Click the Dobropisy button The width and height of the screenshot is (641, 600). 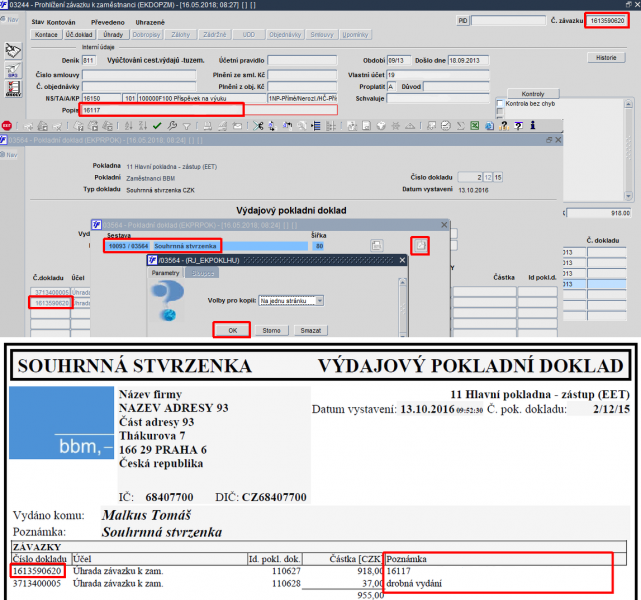click(x=146, y=35)
